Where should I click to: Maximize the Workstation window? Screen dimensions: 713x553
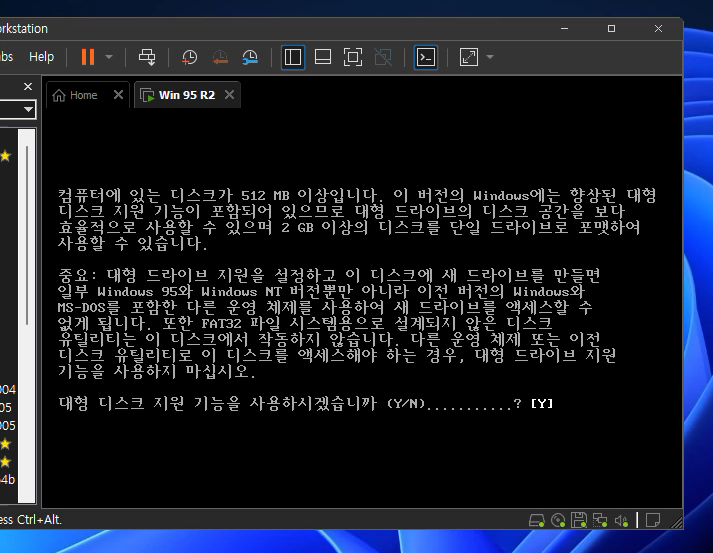click(x=612, y=29)
